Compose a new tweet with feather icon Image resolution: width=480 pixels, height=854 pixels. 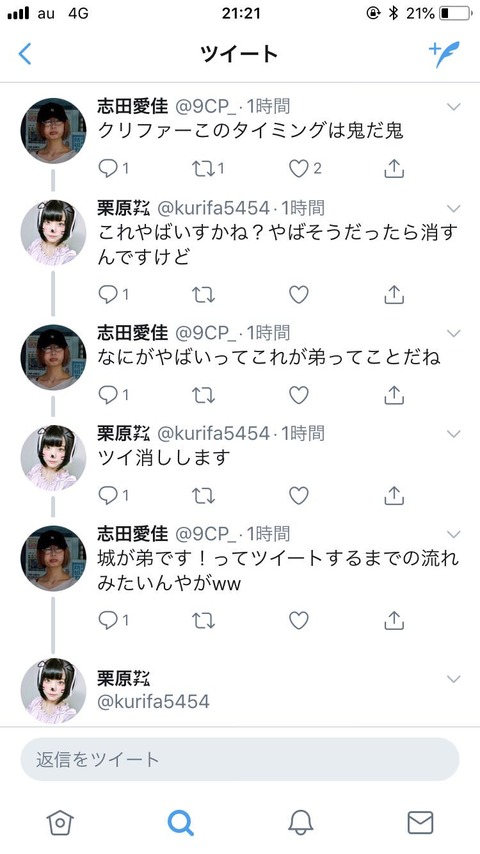[x=444, y=54]
